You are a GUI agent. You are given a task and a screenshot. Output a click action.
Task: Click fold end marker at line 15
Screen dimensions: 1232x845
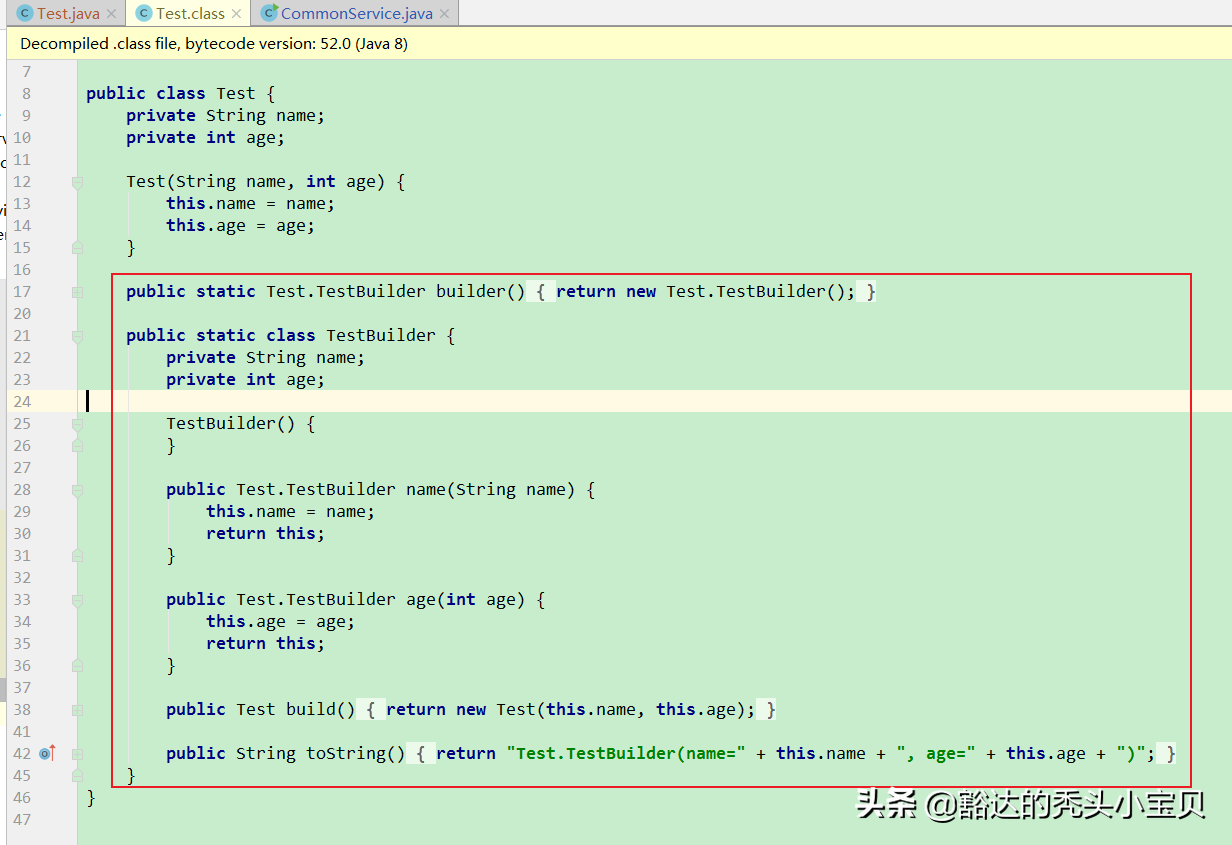[77, 248]
